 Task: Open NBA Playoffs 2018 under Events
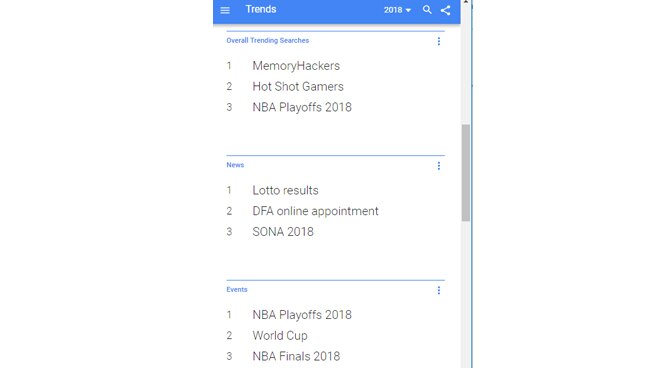pos(302,315)
